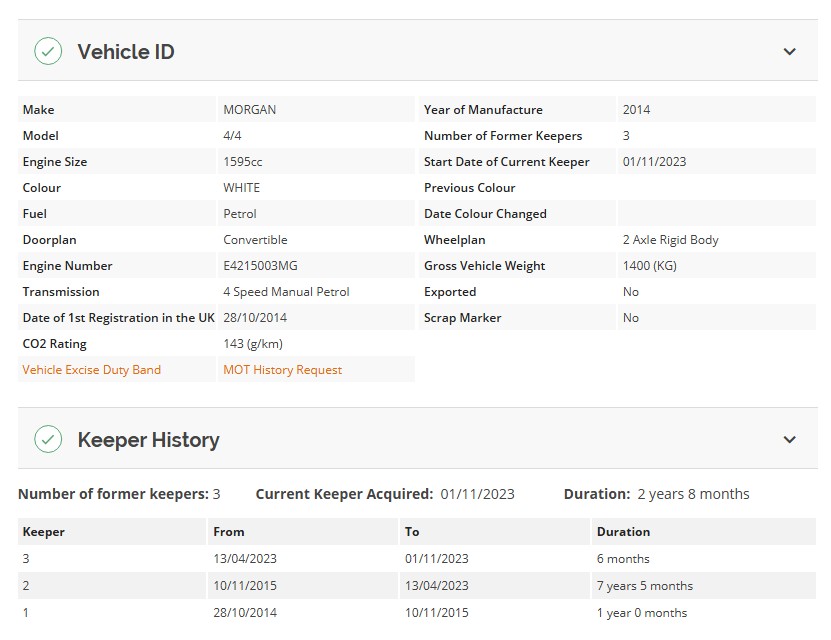Click the Keeper History green checkmark icon
Screen dimensions: 831x640
[x=48, y=439]
